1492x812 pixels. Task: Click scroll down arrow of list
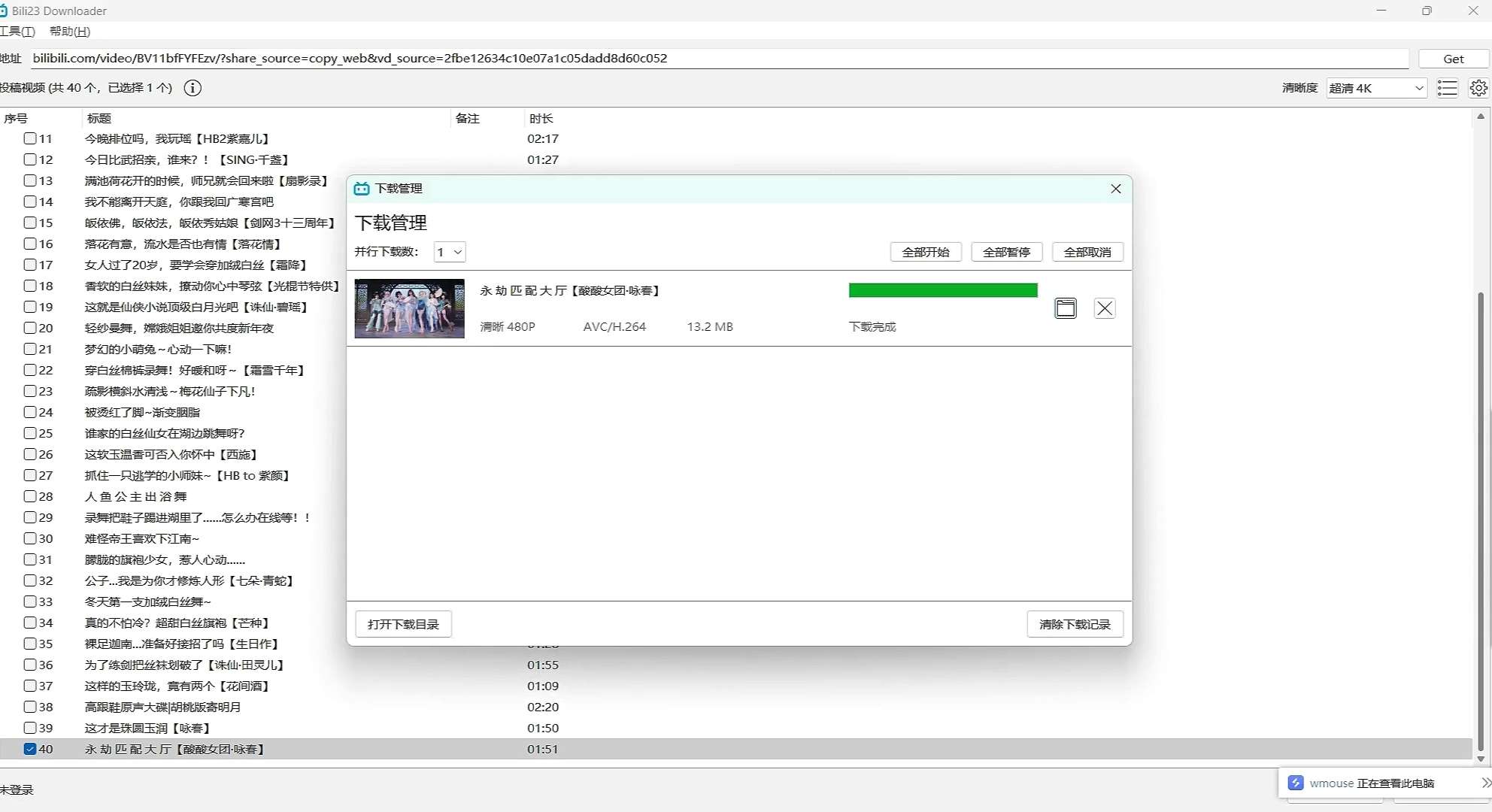coord(1481,759)
